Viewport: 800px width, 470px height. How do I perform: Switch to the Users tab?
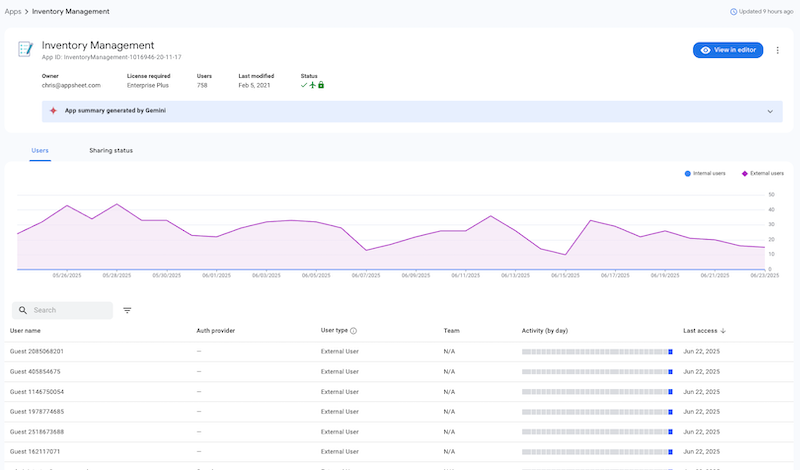click(x=40, y=151)
